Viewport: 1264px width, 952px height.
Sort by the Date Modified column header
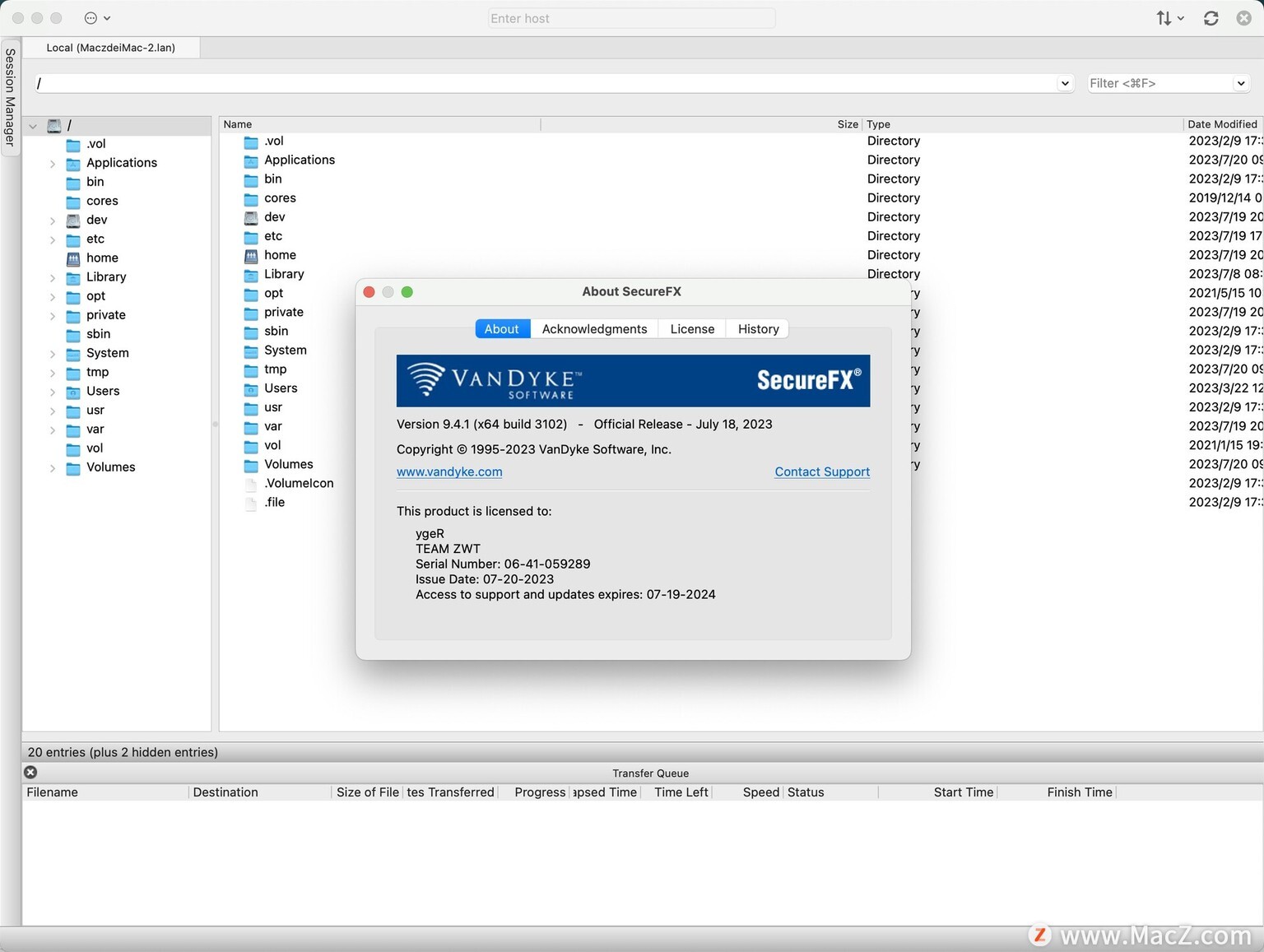[1223, 124]
